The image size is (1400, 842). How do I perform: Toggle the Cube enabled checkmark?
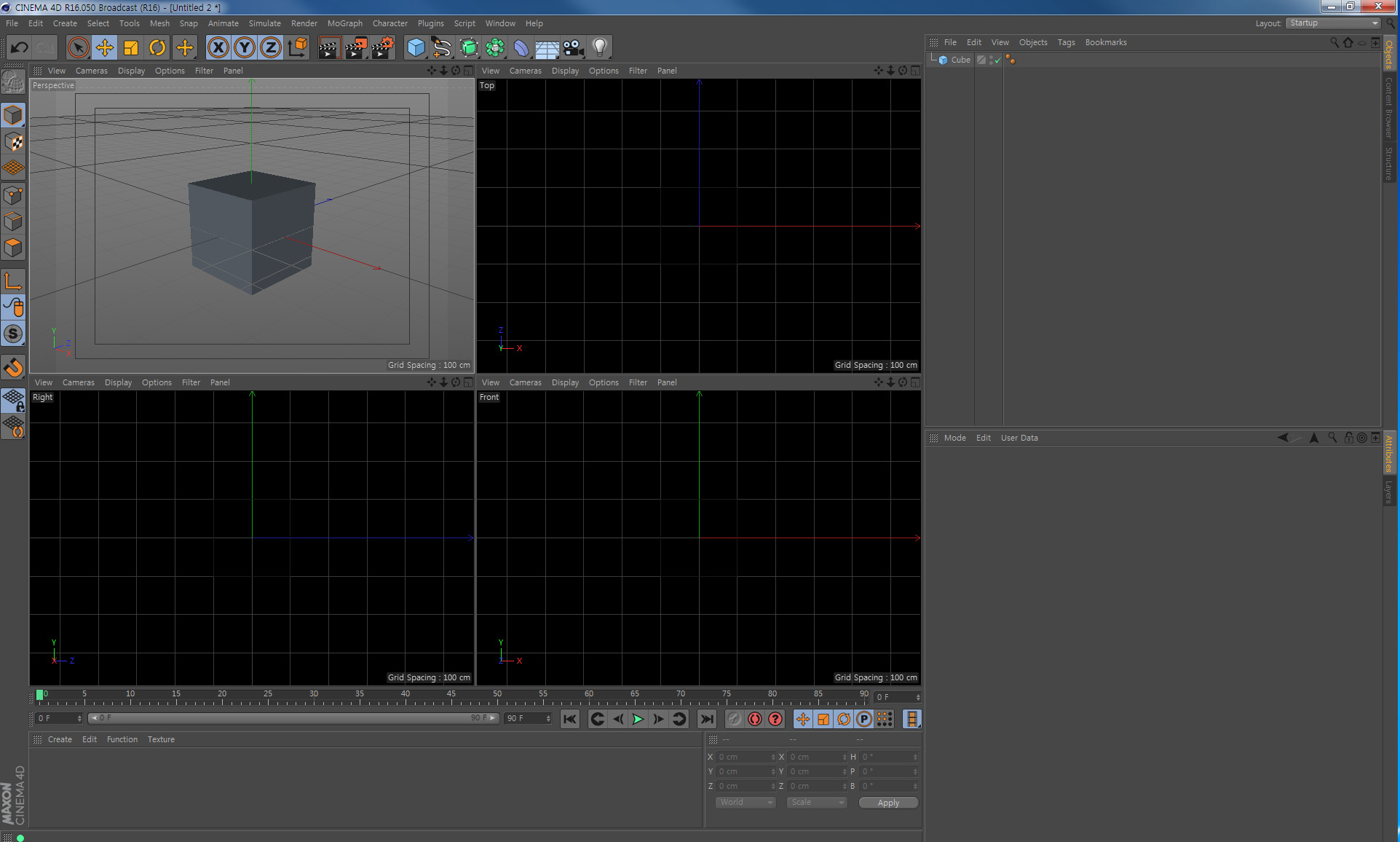pos(997,60)
